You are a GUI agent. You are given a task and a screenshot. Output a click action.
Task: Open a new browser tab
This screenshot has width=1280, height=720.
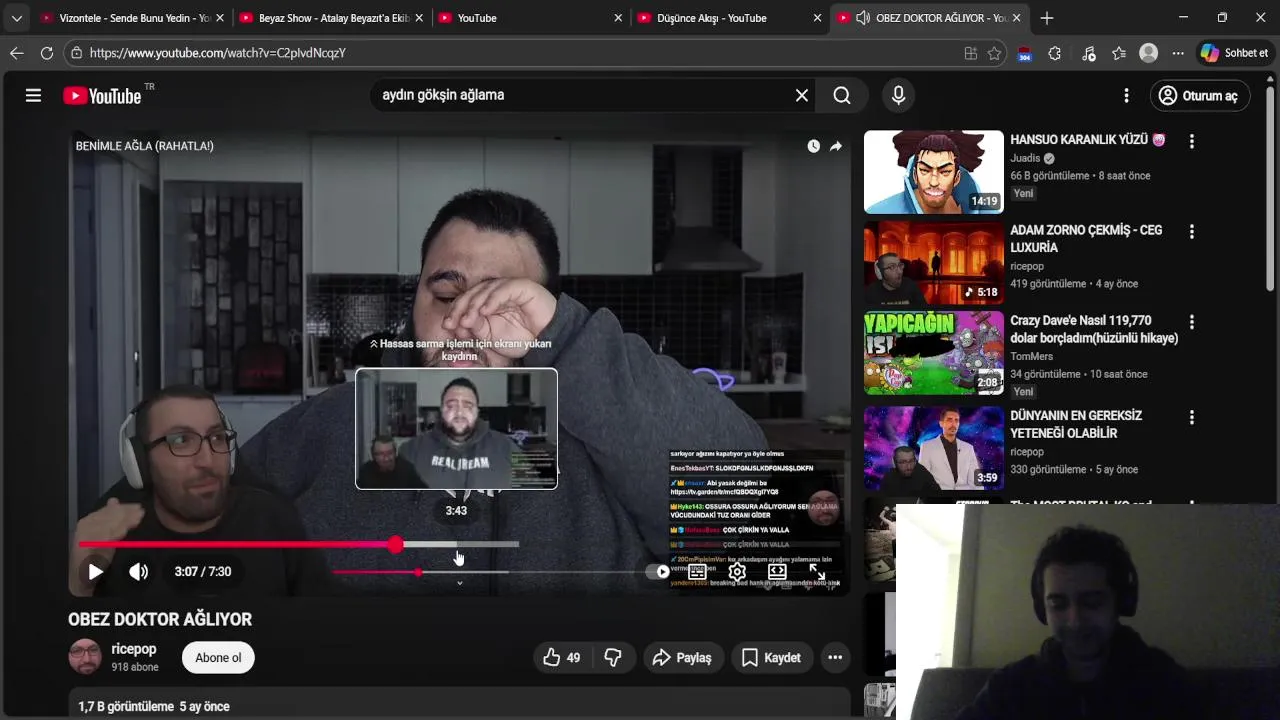[x=1047, y=18]
